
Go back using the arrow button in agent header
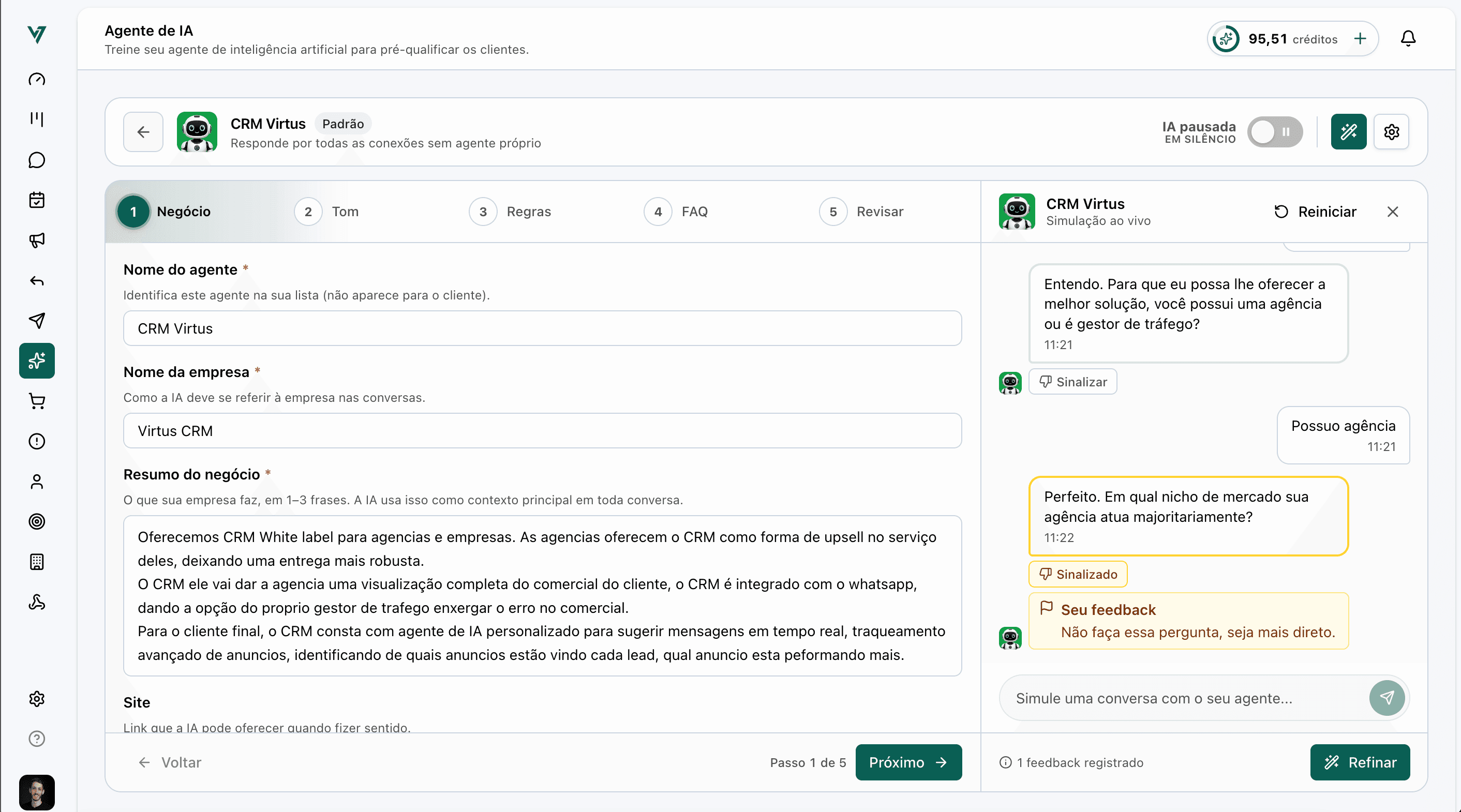pyautogui.click(x=143, y=132)
